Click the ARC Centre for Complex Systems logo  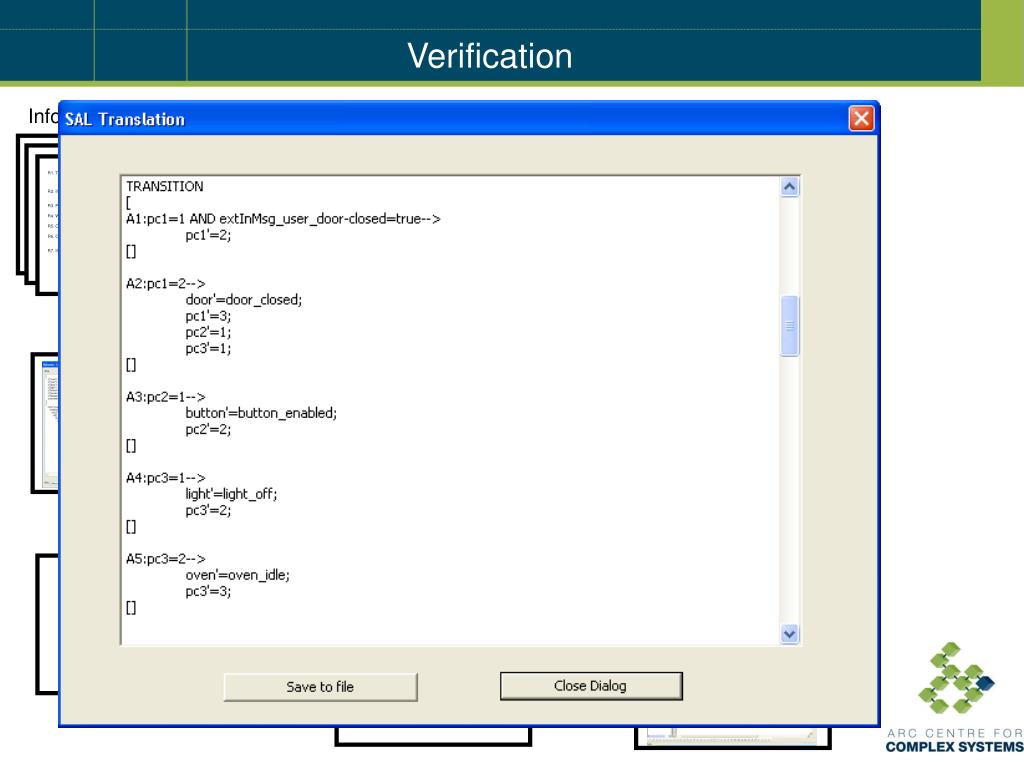coord(955,697)
